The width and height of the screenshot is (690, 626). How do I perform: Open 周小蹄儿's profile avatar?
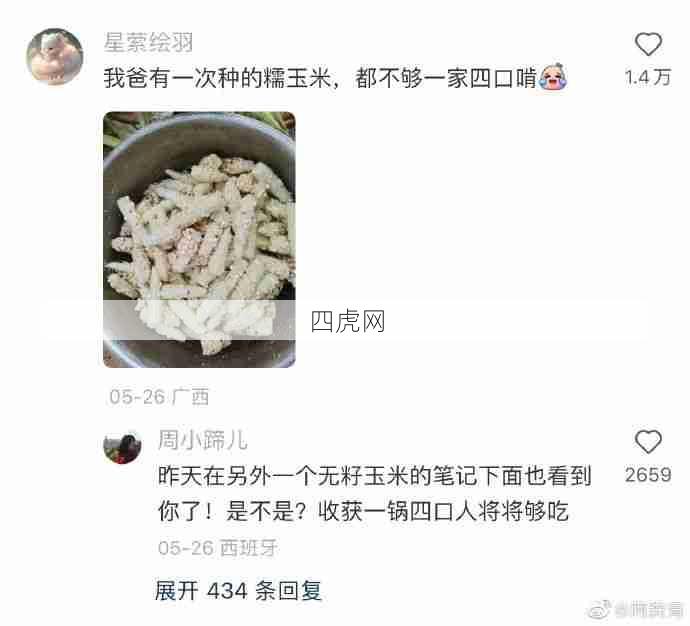coord(122,445)
